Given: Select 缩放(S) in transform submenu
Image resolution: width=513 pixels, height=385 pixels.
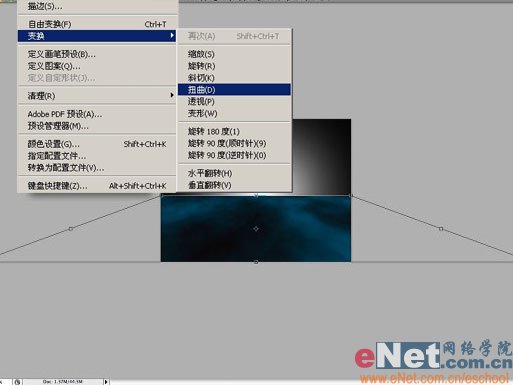Looking at the screenshot, I should (x=234, y=54).
